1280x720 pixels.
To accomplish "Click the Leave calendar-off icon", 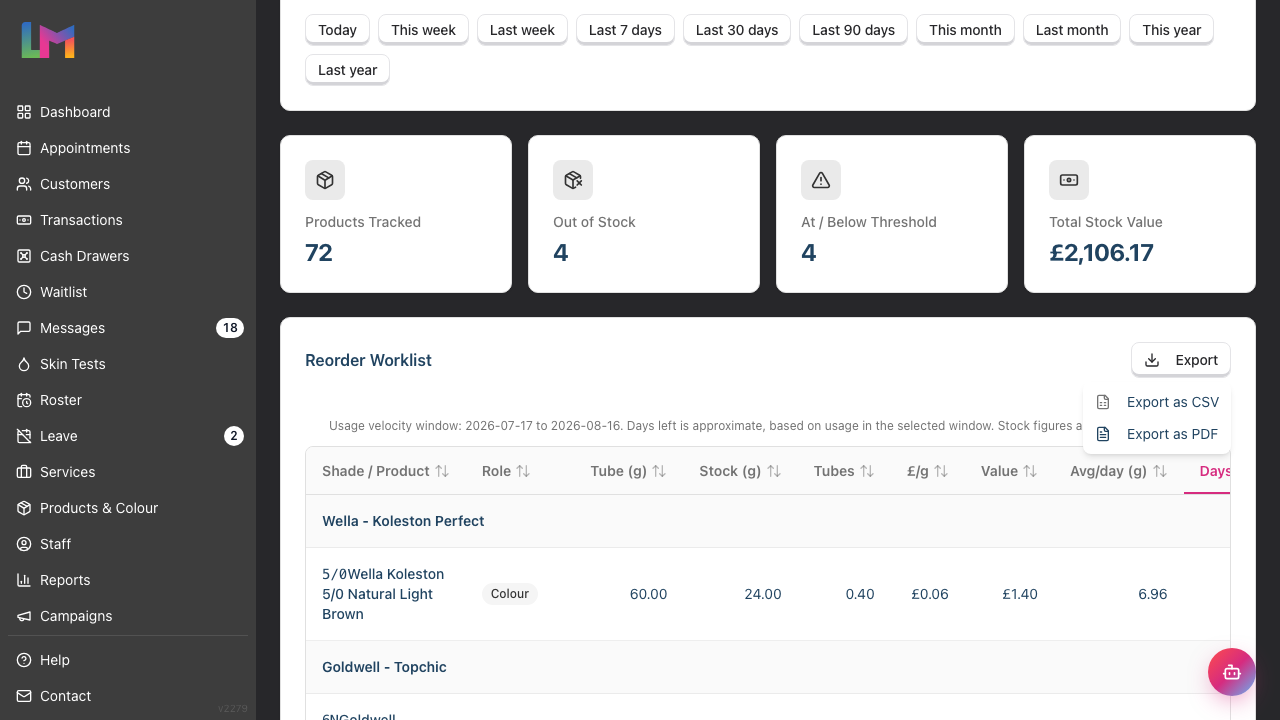I will point(24,436).
